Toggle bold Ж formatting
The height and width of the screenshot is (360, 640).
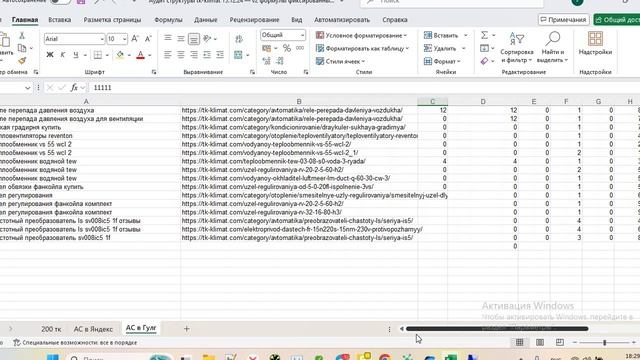pos(50,55)
